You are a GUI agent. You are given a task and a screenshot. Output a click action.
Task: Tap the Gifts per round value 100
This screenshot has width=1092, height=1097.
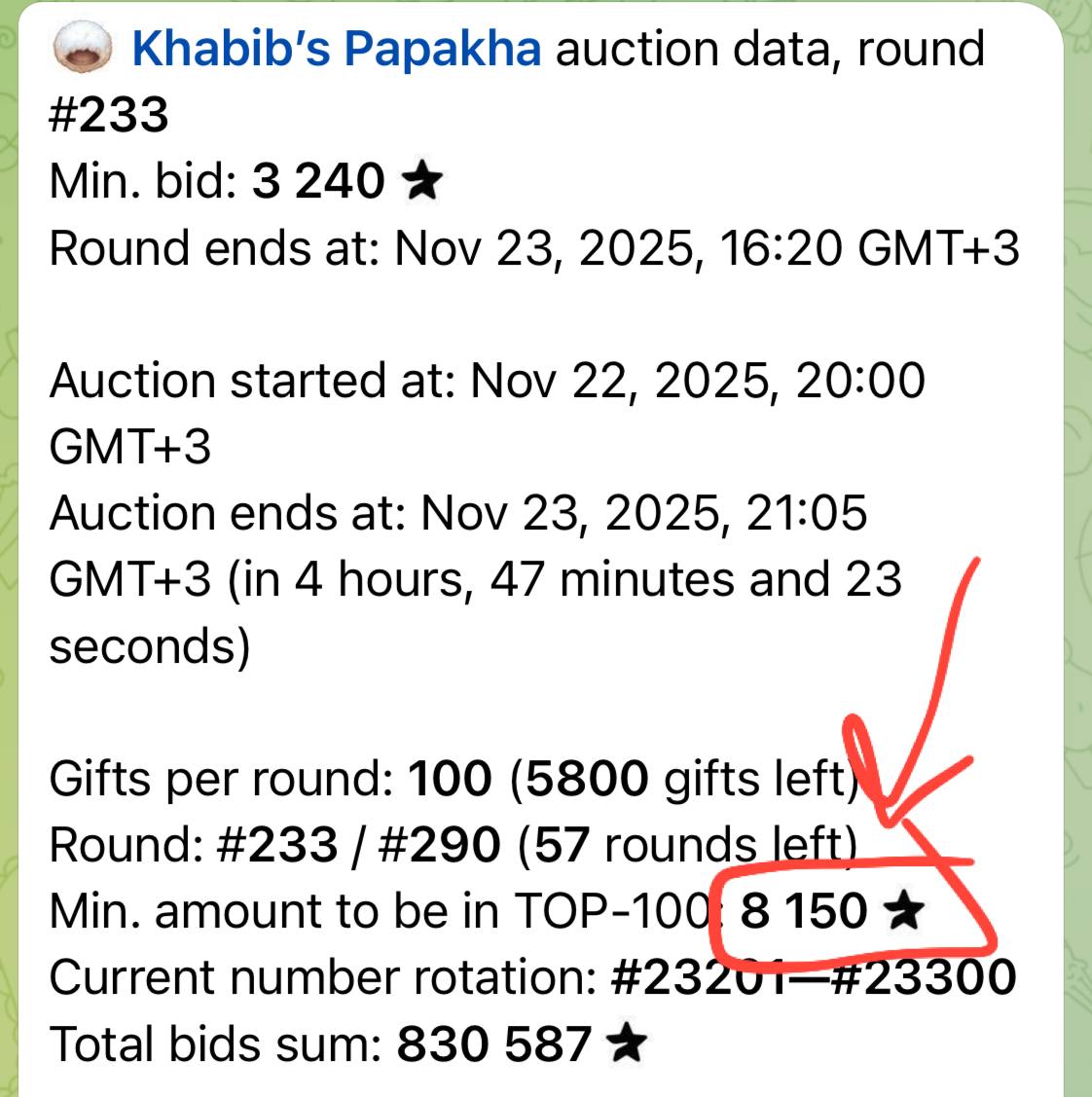point(450,779)
